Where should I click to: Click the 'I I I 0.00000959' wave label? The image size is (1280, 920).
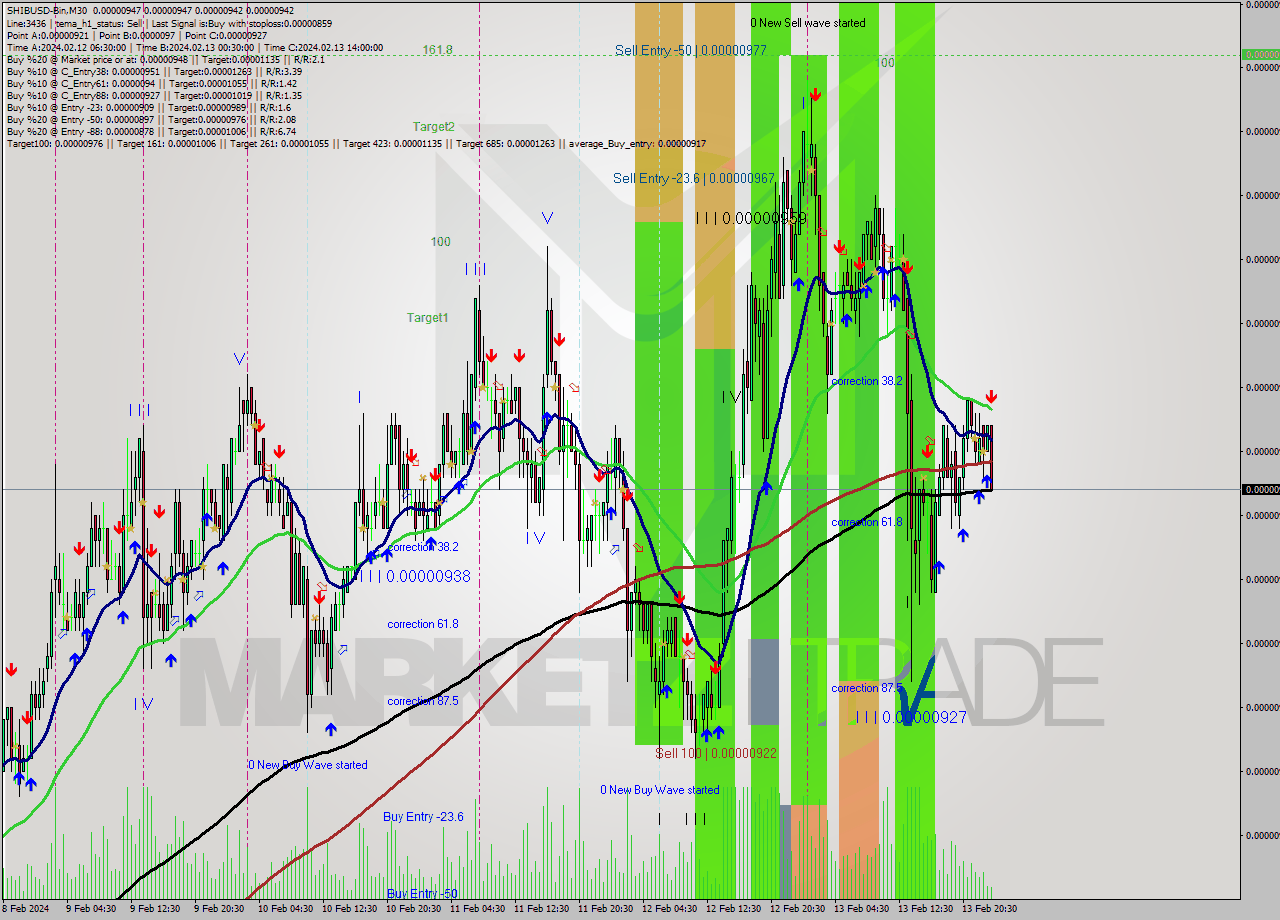[750, 218]
